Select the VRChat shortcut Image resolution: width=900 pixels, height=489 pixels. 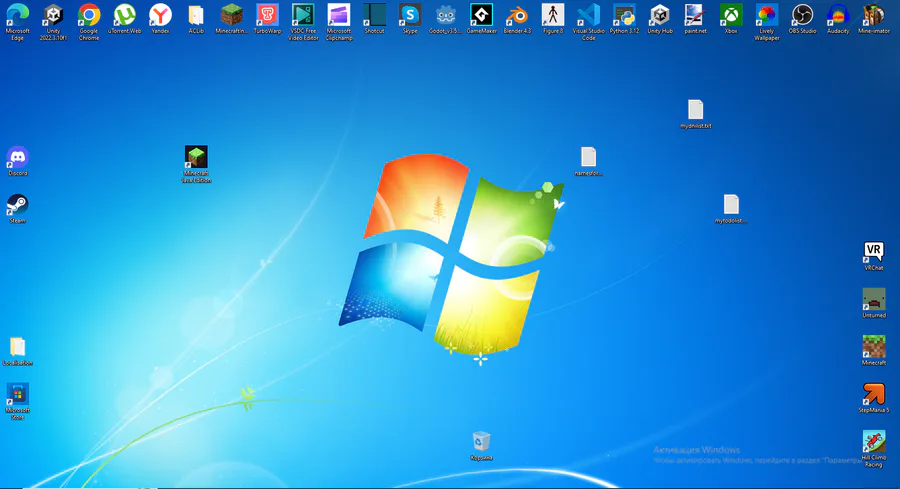(x=874, y=253)
